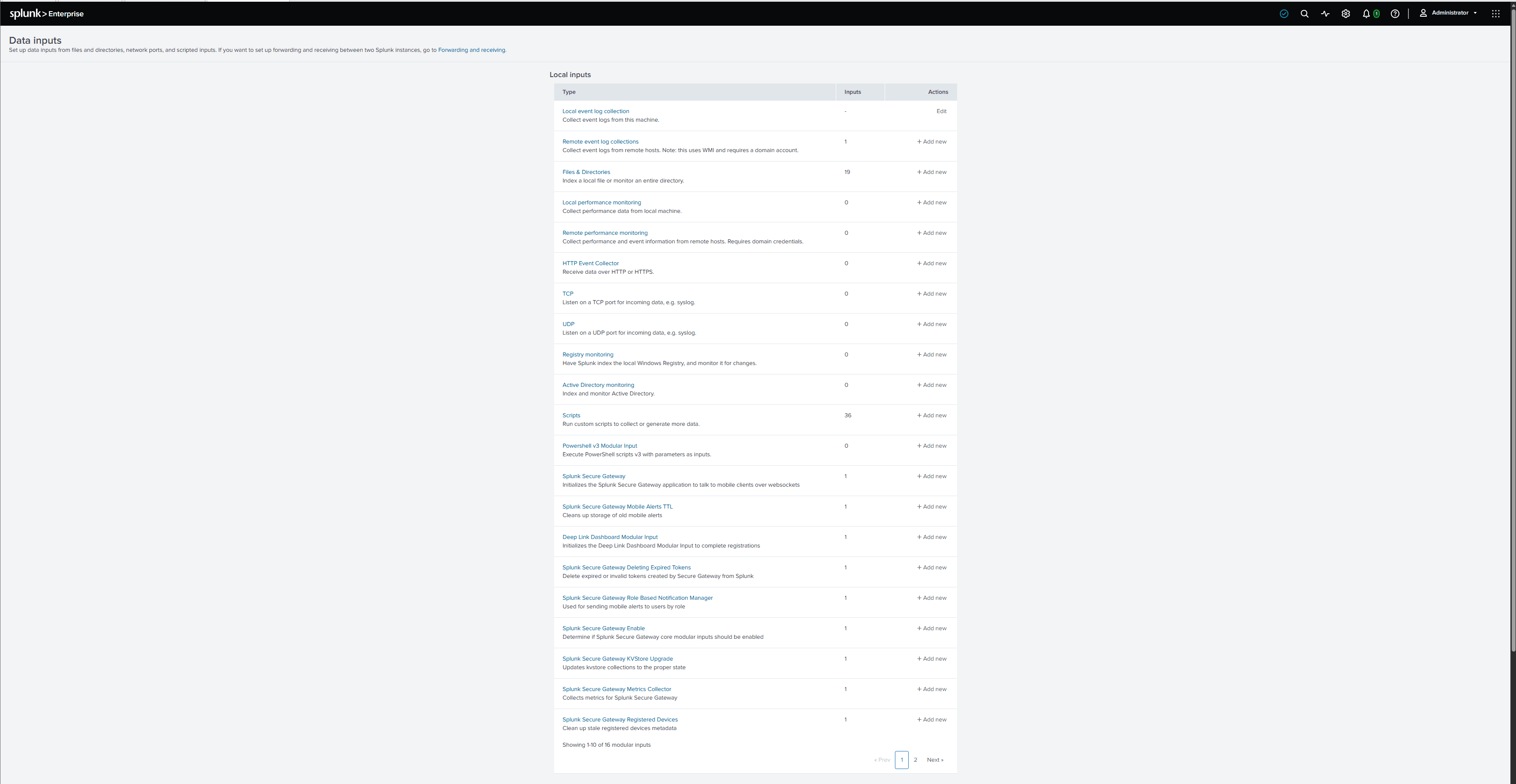Add new Deep Link Dashboard input
This screenshot has width=1516, height=784.
pyautogui.click(x=932, y=537)
